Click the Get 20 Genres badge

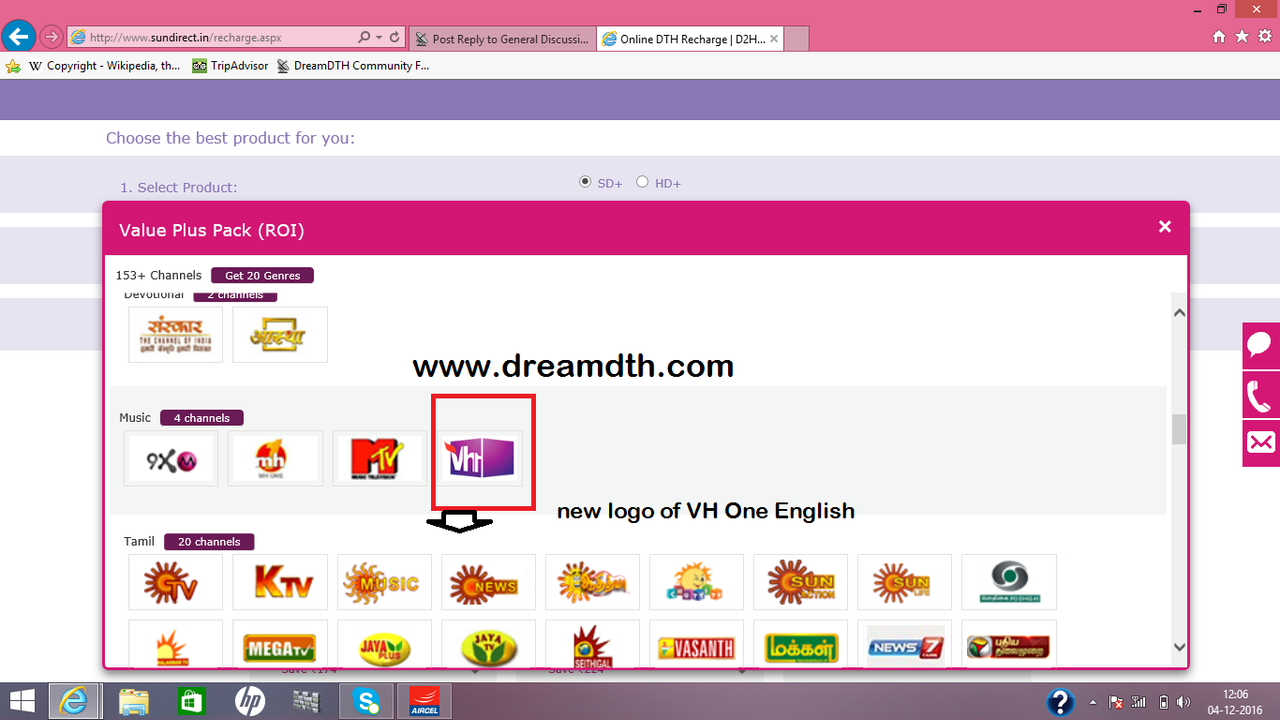(263, 275)
